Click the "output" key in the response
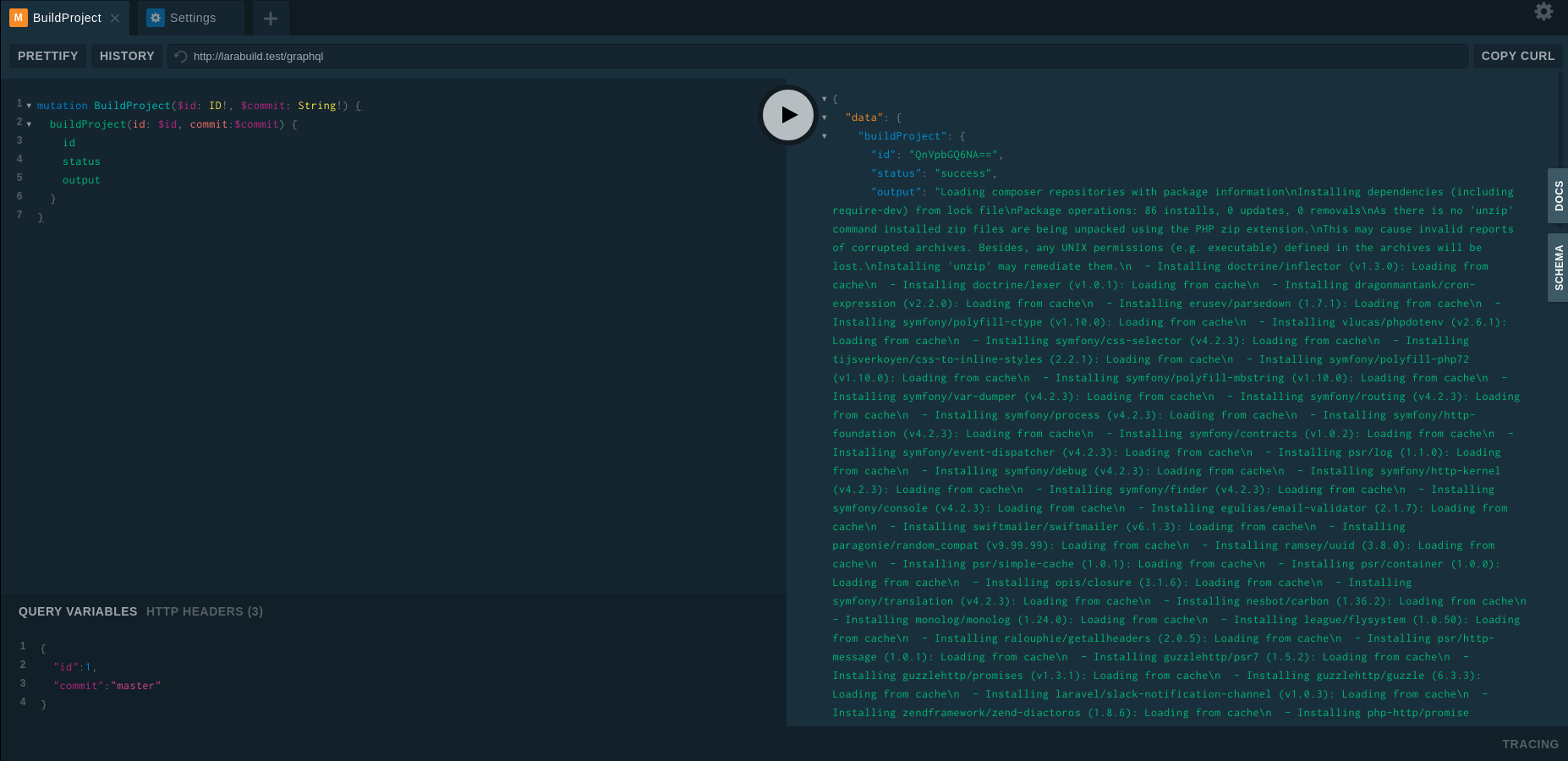 point(896,192)
